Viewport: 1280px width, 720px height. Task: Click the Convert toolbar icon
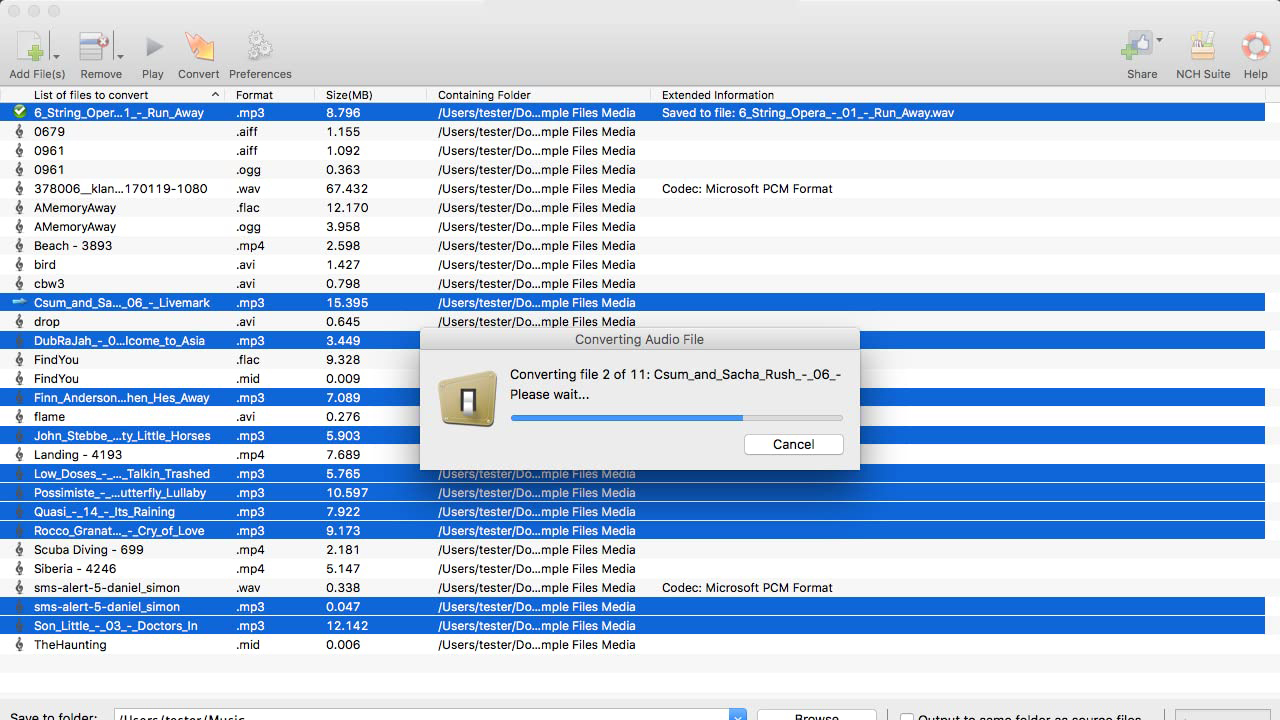click(x=198, y=45)
